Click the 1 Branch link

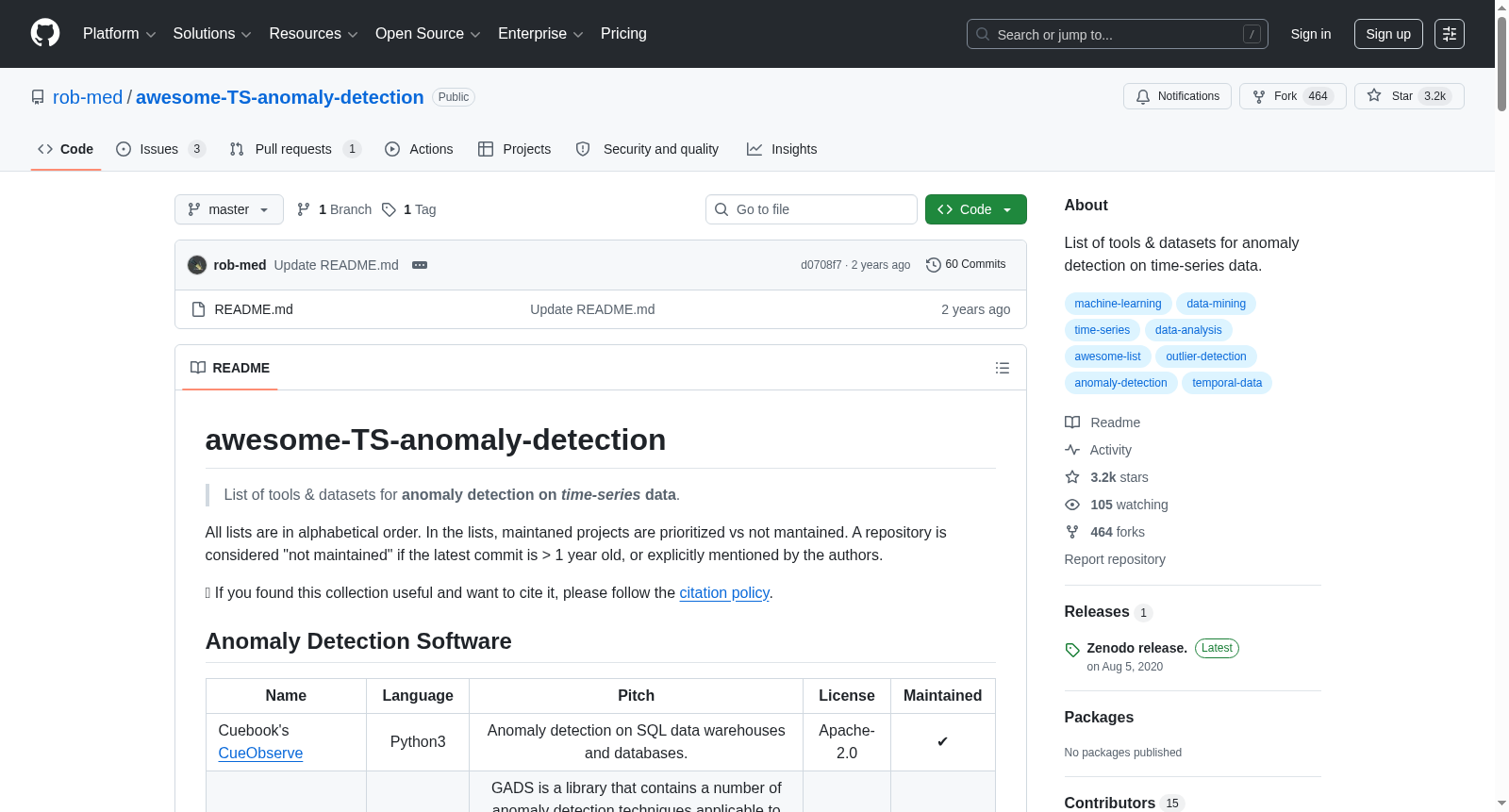334,209
